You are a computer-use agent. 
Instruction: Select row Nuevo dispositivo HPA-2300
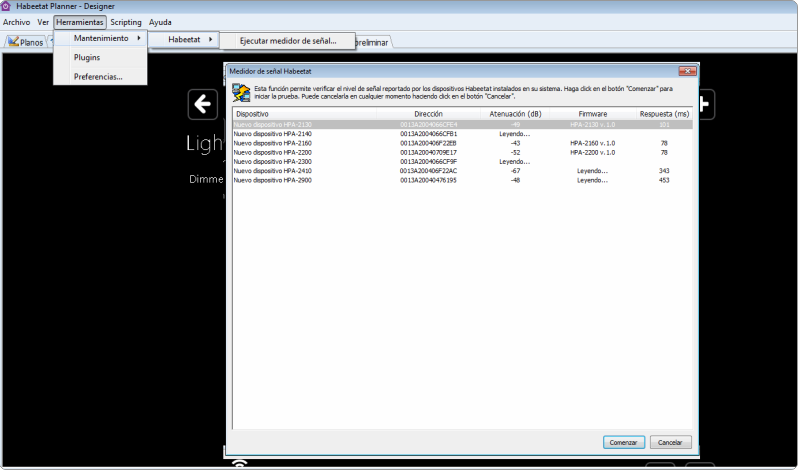(x=463, y=162)
